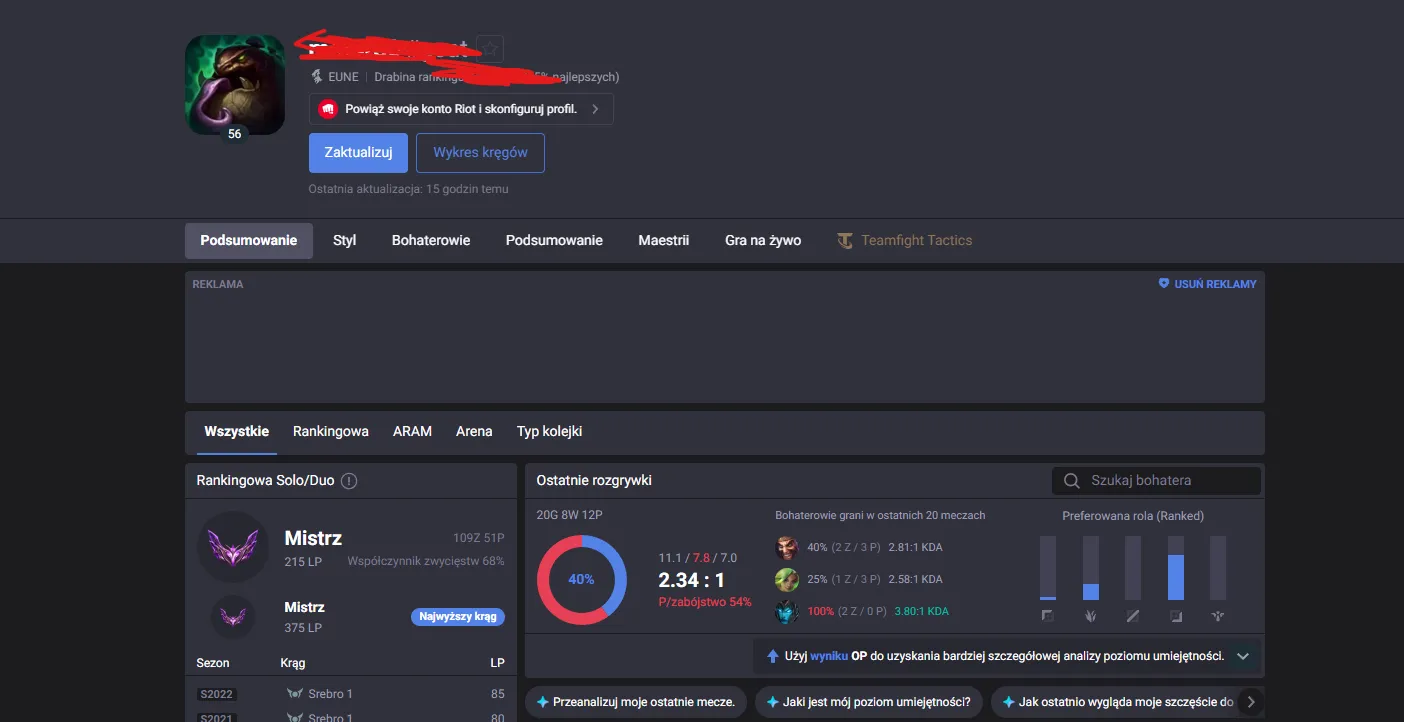This screenshot has height=722, width=1404.
Task: Focus the Szukaj bohatera search field
Action: (x=1157, y=481)
